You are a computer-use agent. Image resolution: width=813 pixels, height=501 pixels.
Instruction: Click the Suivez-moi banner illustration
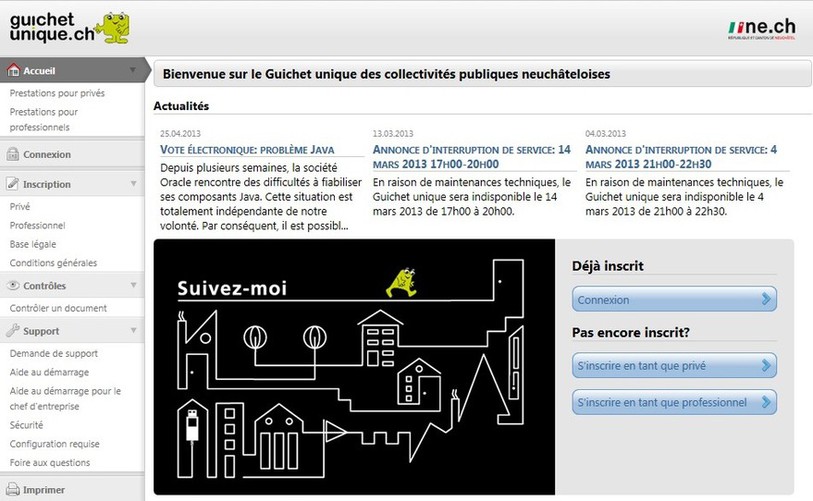coord(354,367)
